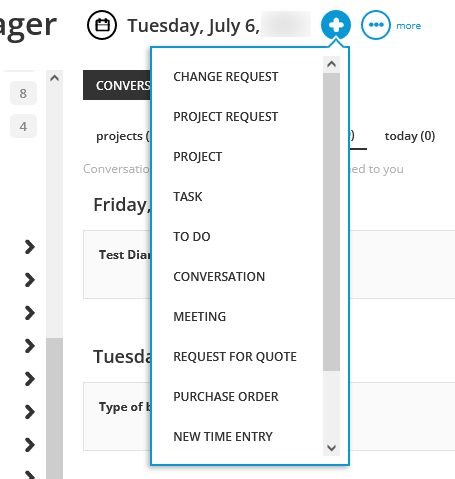Click the calendar icon beside the date
Screen dimensions: 455x479
click(x=102, y=25)
